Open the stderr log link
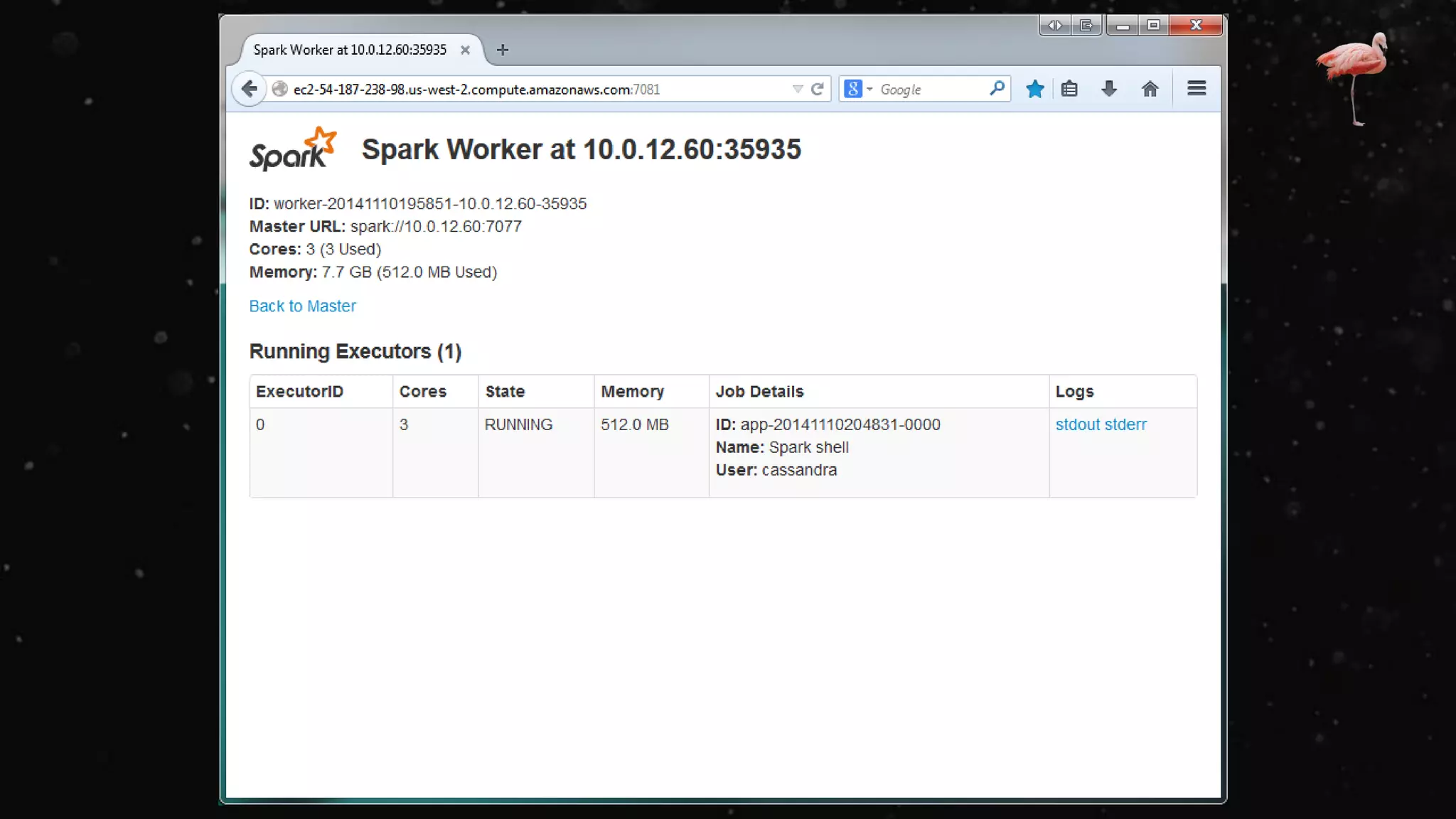 click(1125, 424)
